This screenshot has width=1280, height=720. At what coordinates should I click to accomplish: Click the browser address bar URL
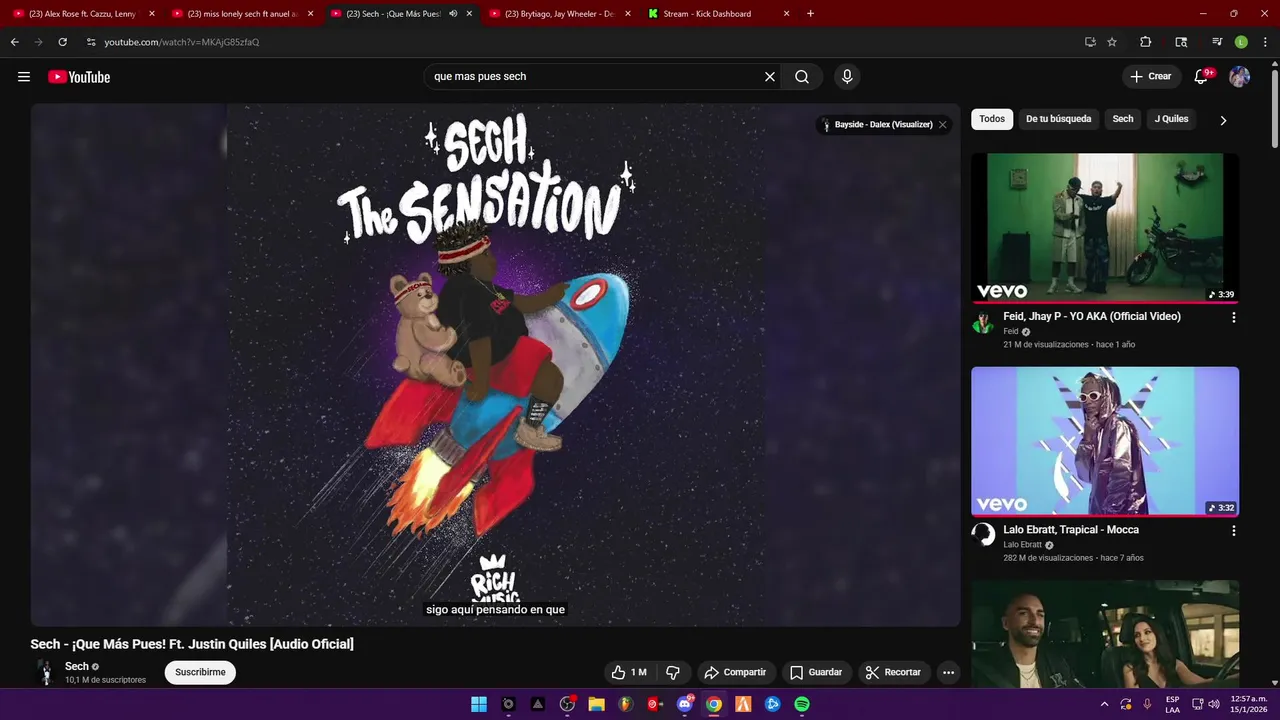[x=182, y=42]
